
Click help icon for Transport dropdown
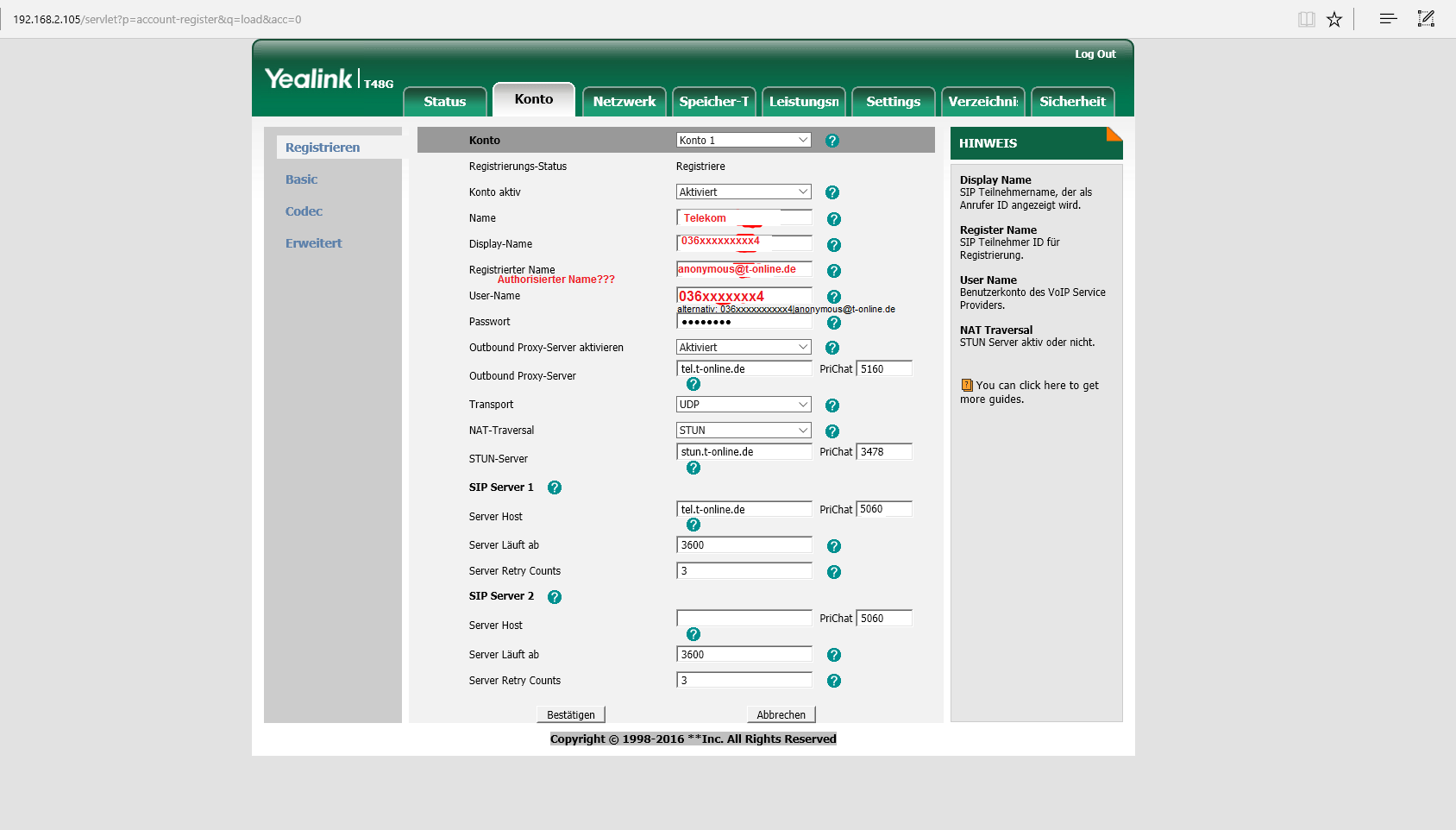pos(832,406)
